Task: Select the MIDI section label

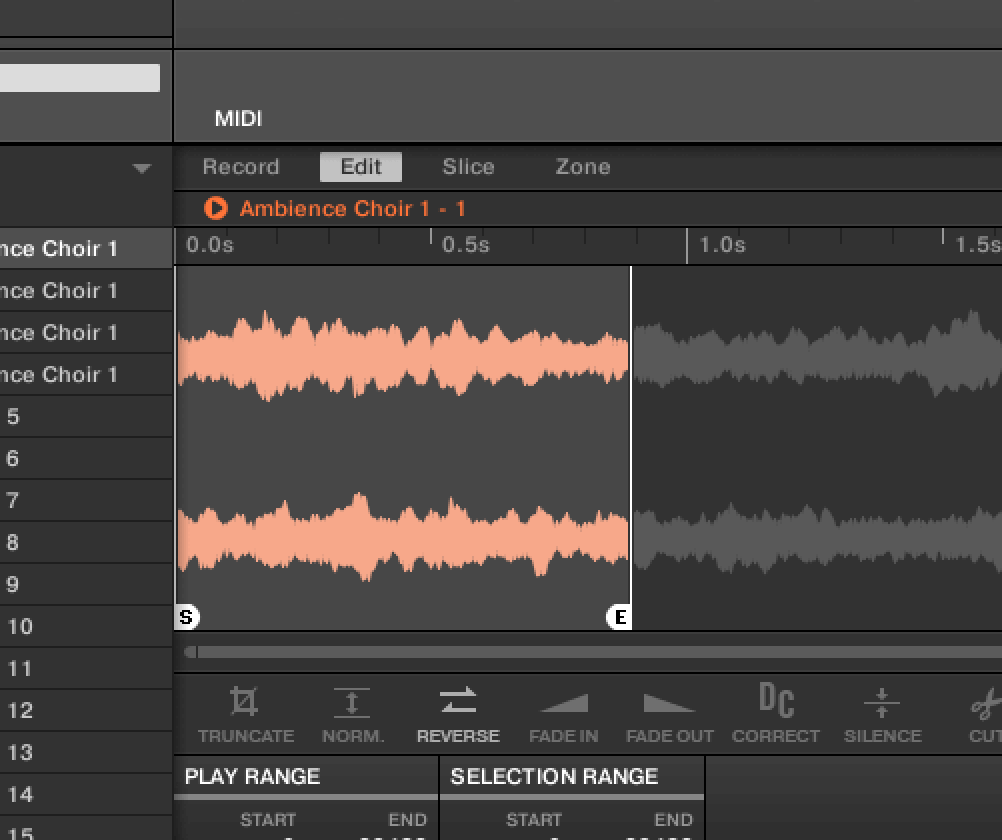Action: coord(238,118)
